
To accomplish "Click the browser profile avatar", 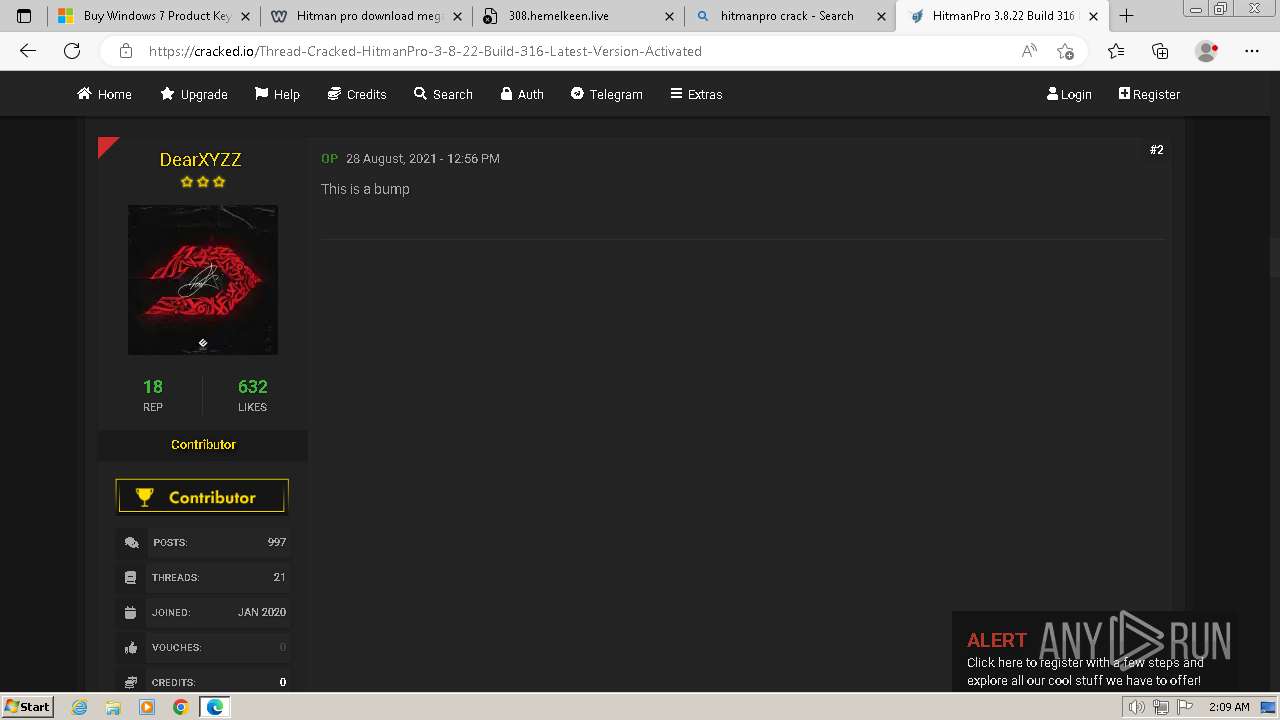I will pos(1207,51).
